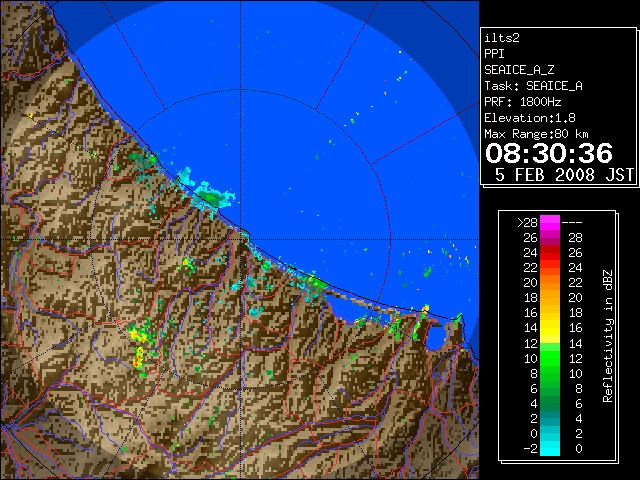Select the '-2' legend label
Viewport: 640px width, 480px height.
coord(530,448)
